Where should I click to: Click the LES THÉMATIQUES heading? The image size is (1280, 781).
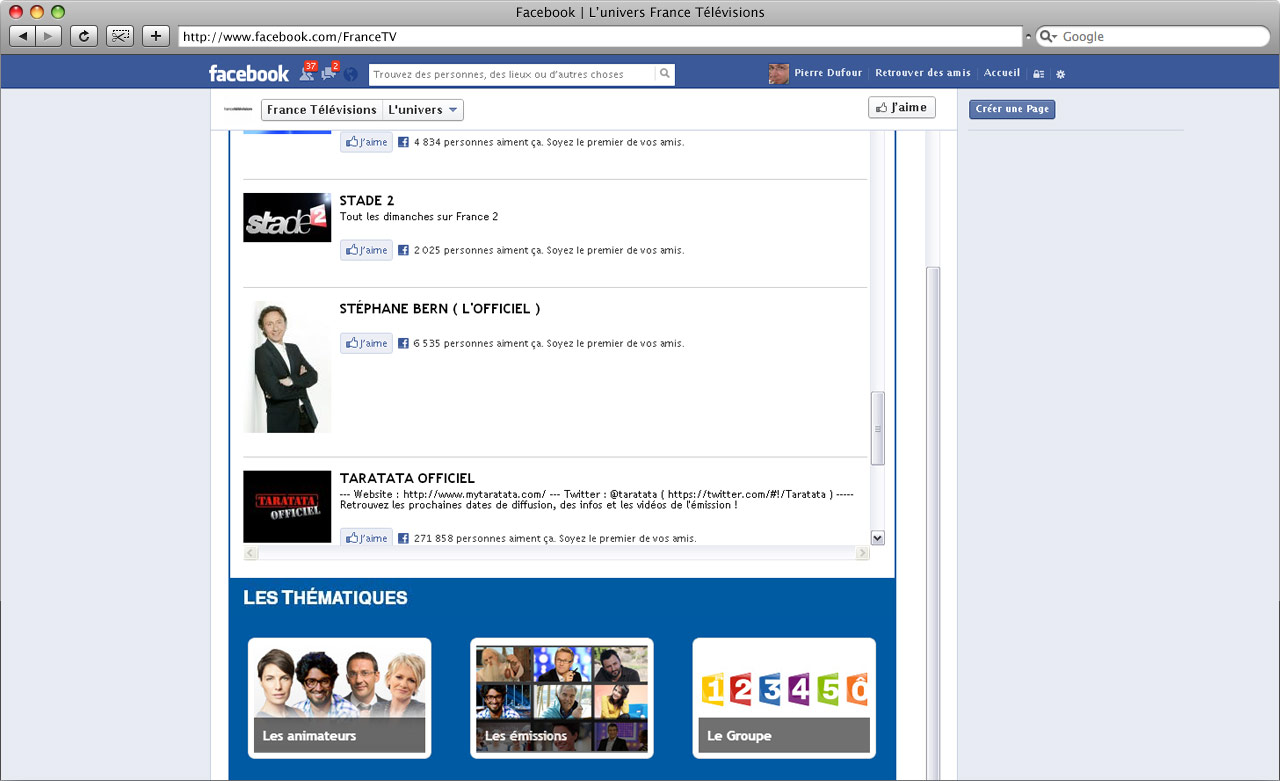coord(325,598)
